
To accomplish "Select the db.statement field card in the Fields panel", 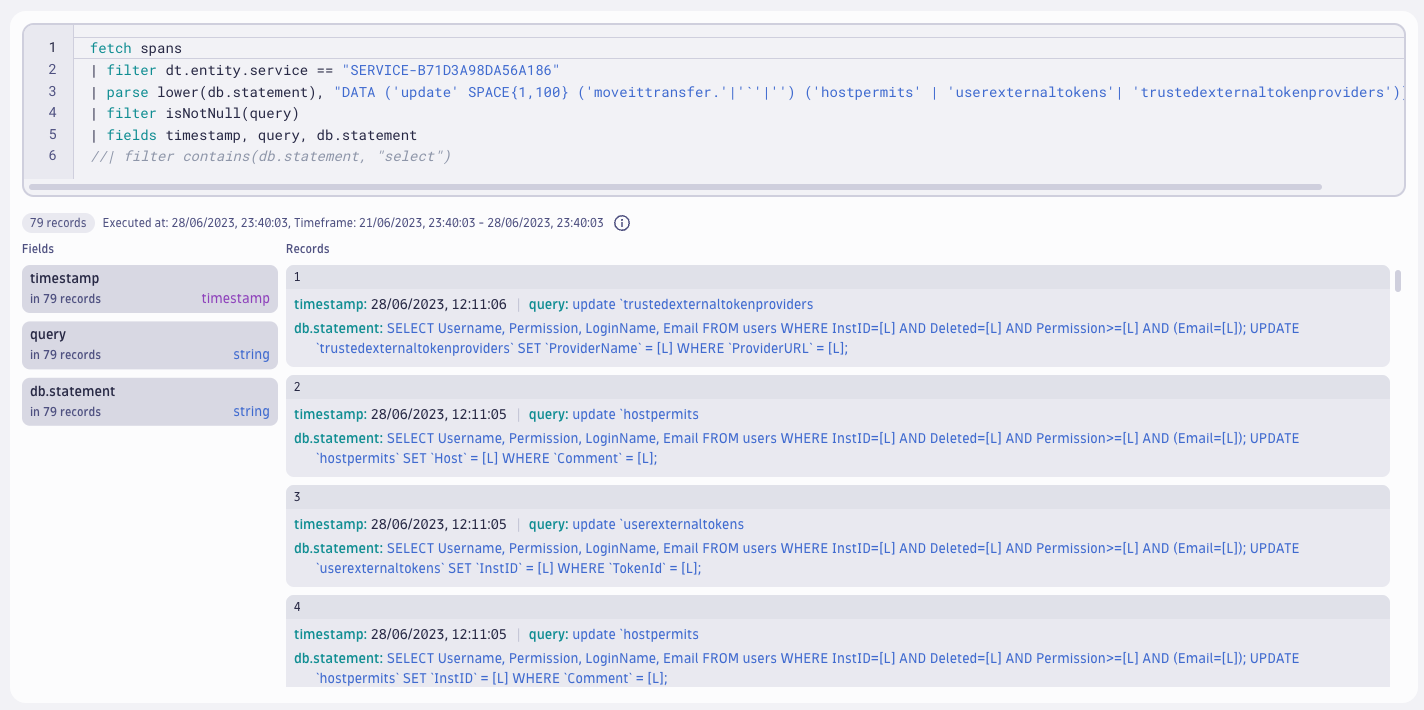I will pyautogui.click(x=120, y=400).
